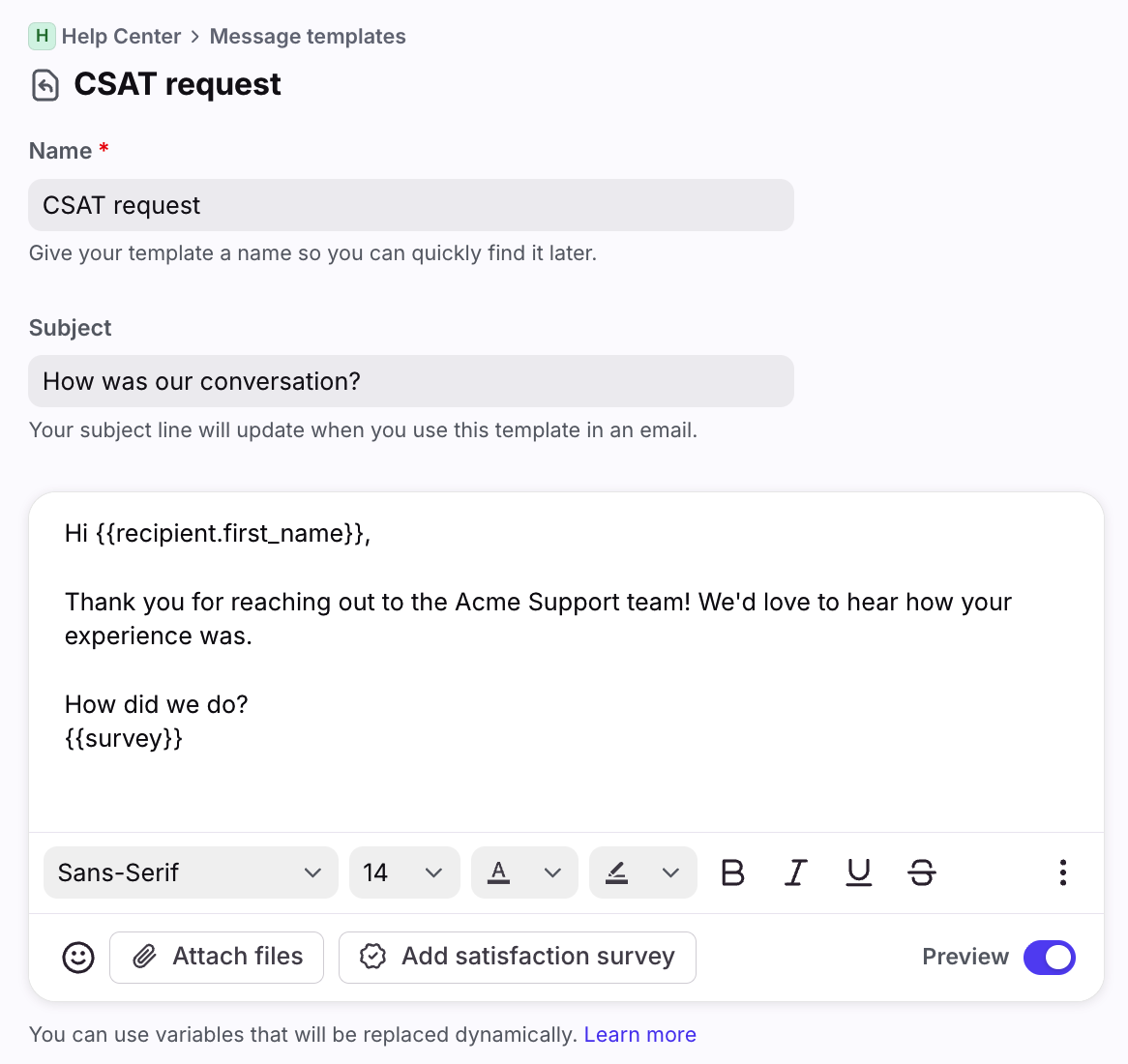Click Add satisfaction survey button

coord(518,958)
